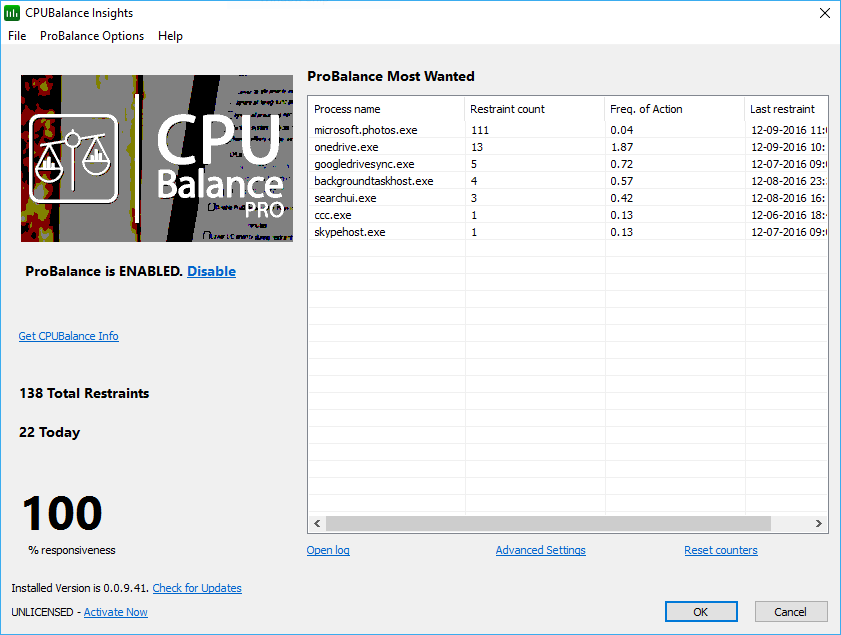Sort by the Last restraint column header

coord(786,109)
